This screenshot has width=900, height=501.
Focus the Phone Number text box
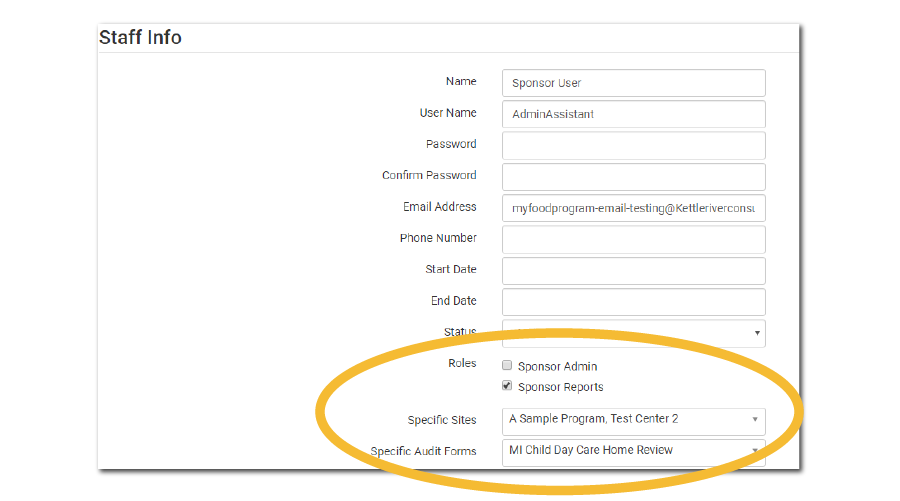(633, 239)
